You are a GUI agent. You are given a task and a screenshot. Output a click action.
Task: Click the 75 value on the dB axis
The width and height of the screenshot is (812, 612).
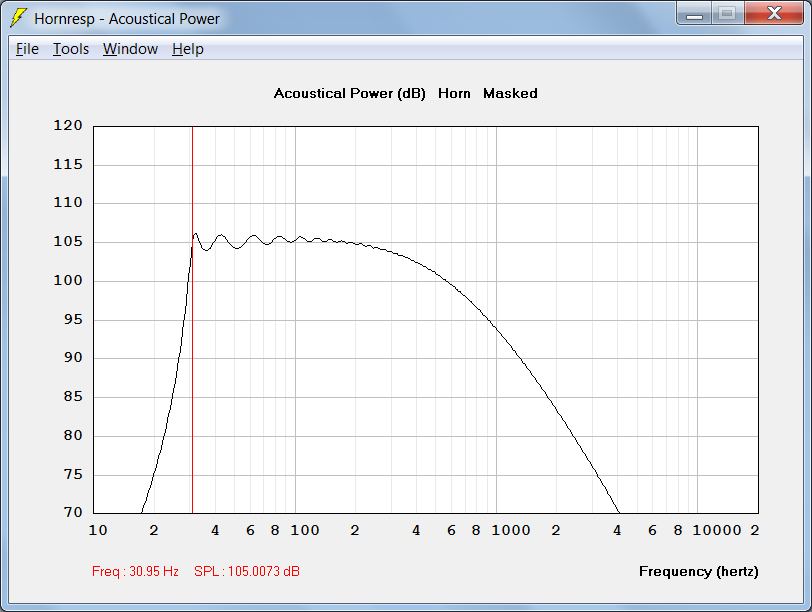(x=73, y=474)
